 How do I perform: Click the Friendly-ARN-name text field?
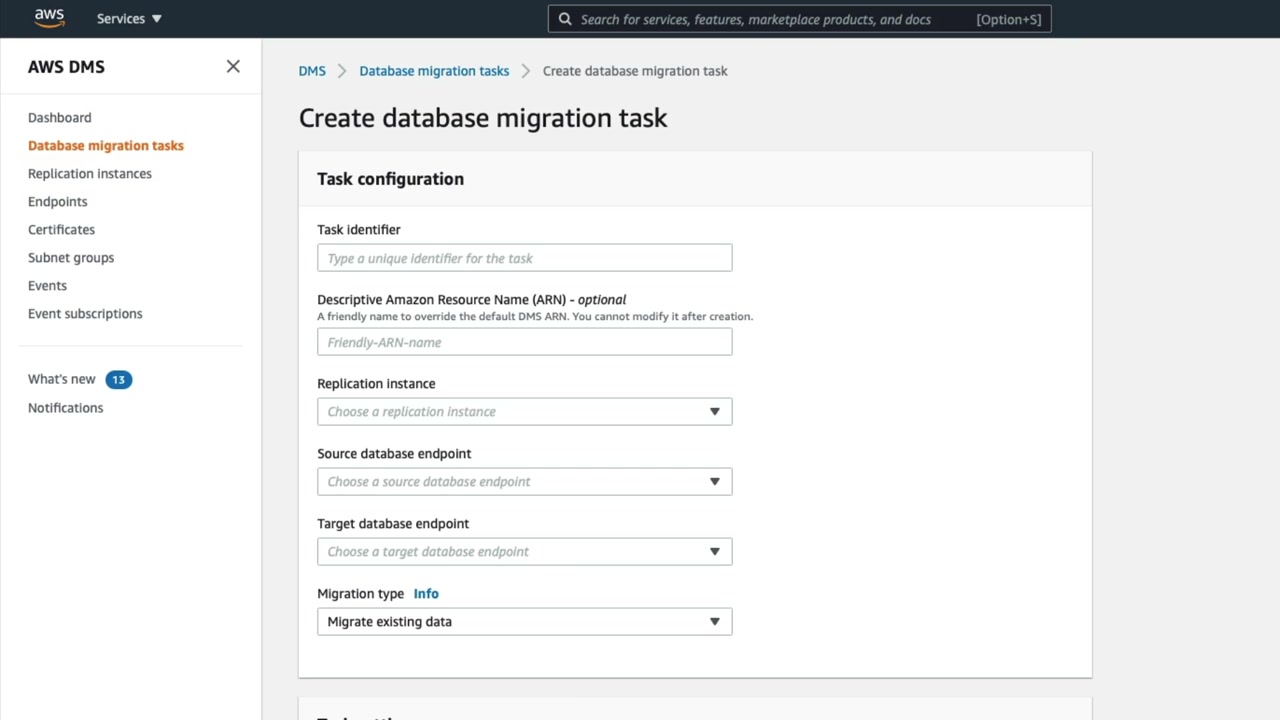click(x=524, y=342)
